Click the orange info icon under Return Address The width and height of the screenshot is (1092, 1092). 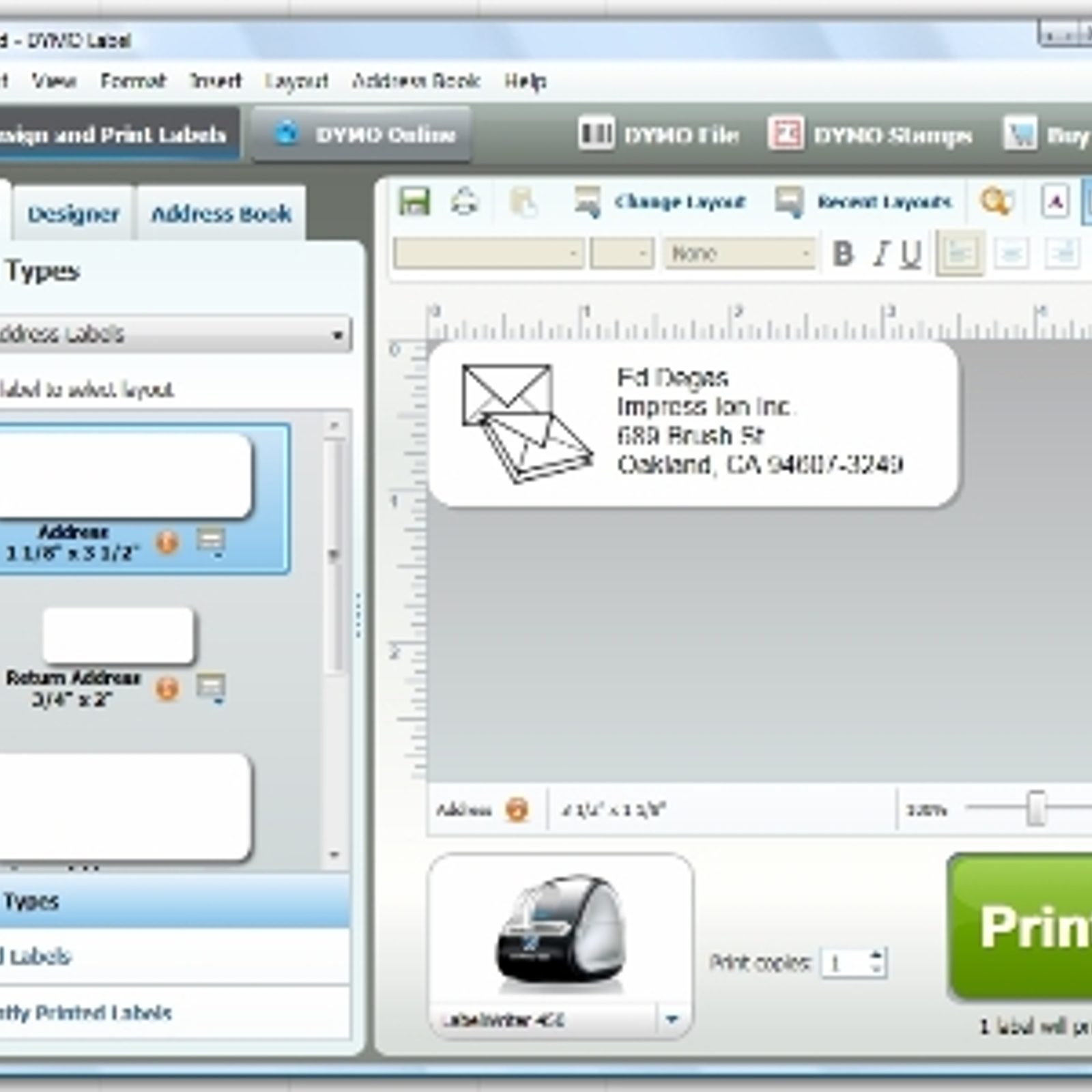tap(167, 688)
